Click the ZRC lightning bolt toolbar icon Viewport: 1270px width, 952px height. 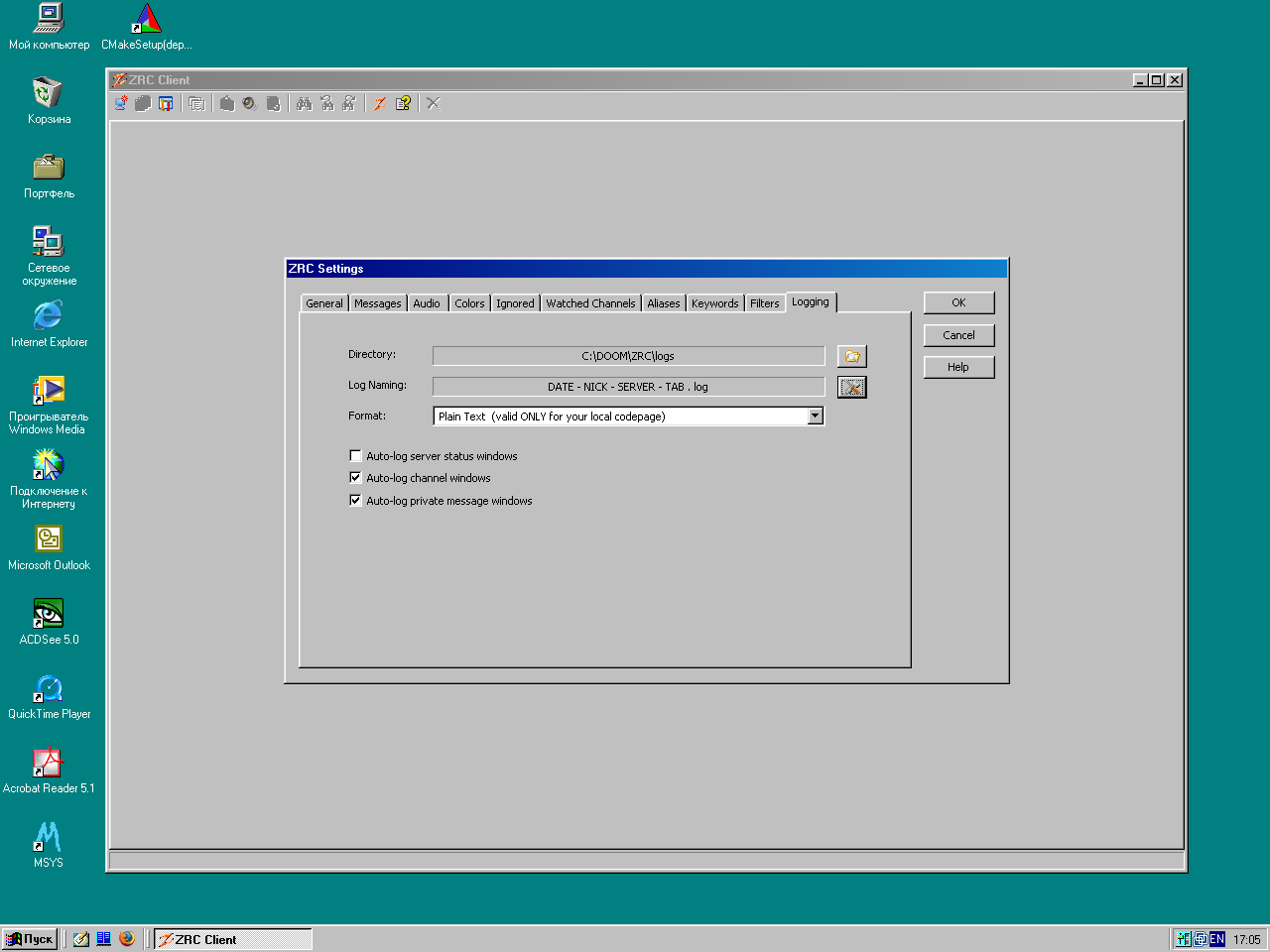pos(380,103)
